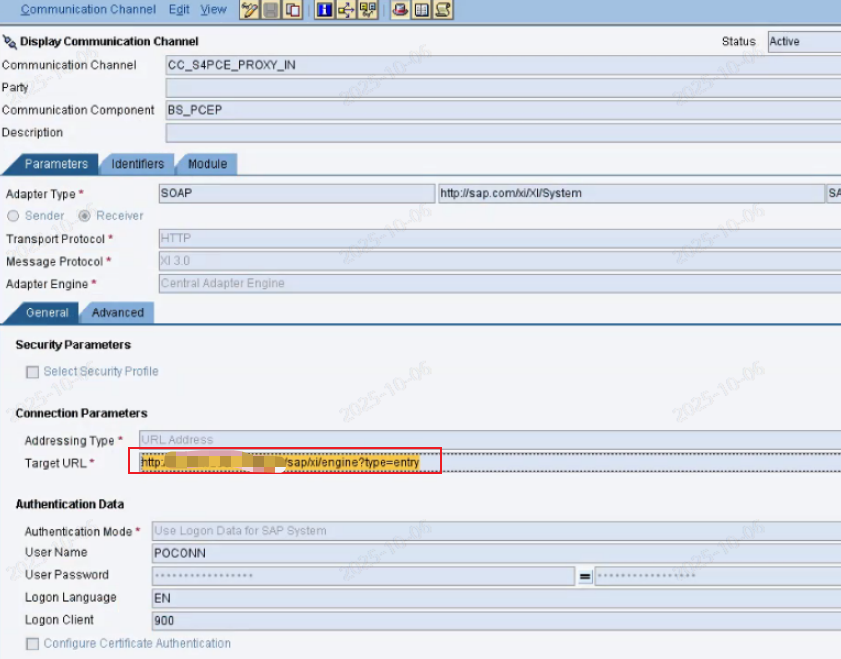Open the Message Protocol dropdown showing XI 3.0
Viewport: 841px width, 659px height.
point(500,261)
